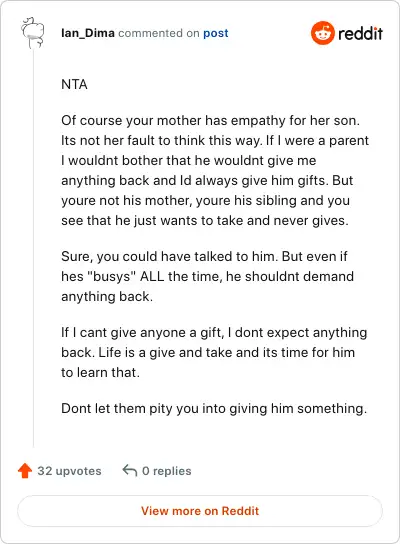Click the line "to learn that."

100,372
